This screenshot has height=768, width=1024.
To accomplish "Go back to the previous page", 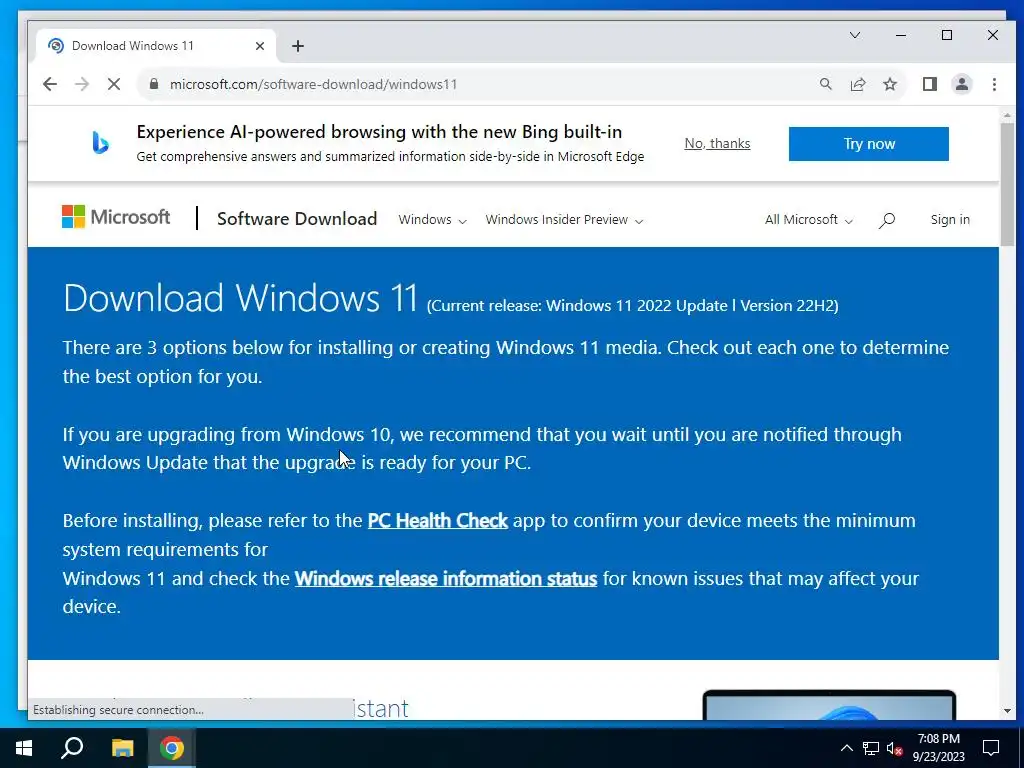I will tap(50, 84).
